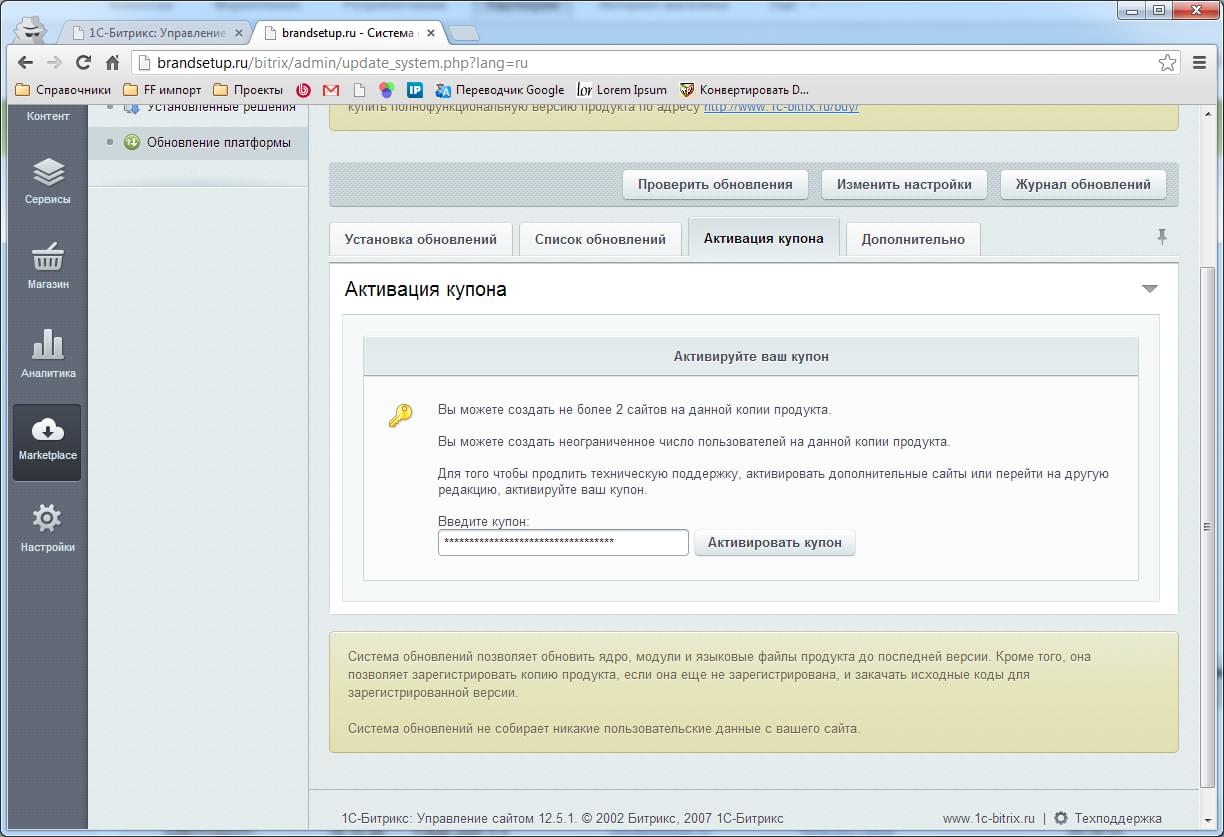Click the browser Back arrow
Image resolution: width=1224 pixels, height=837 pixels.
[x=26, y=62]
